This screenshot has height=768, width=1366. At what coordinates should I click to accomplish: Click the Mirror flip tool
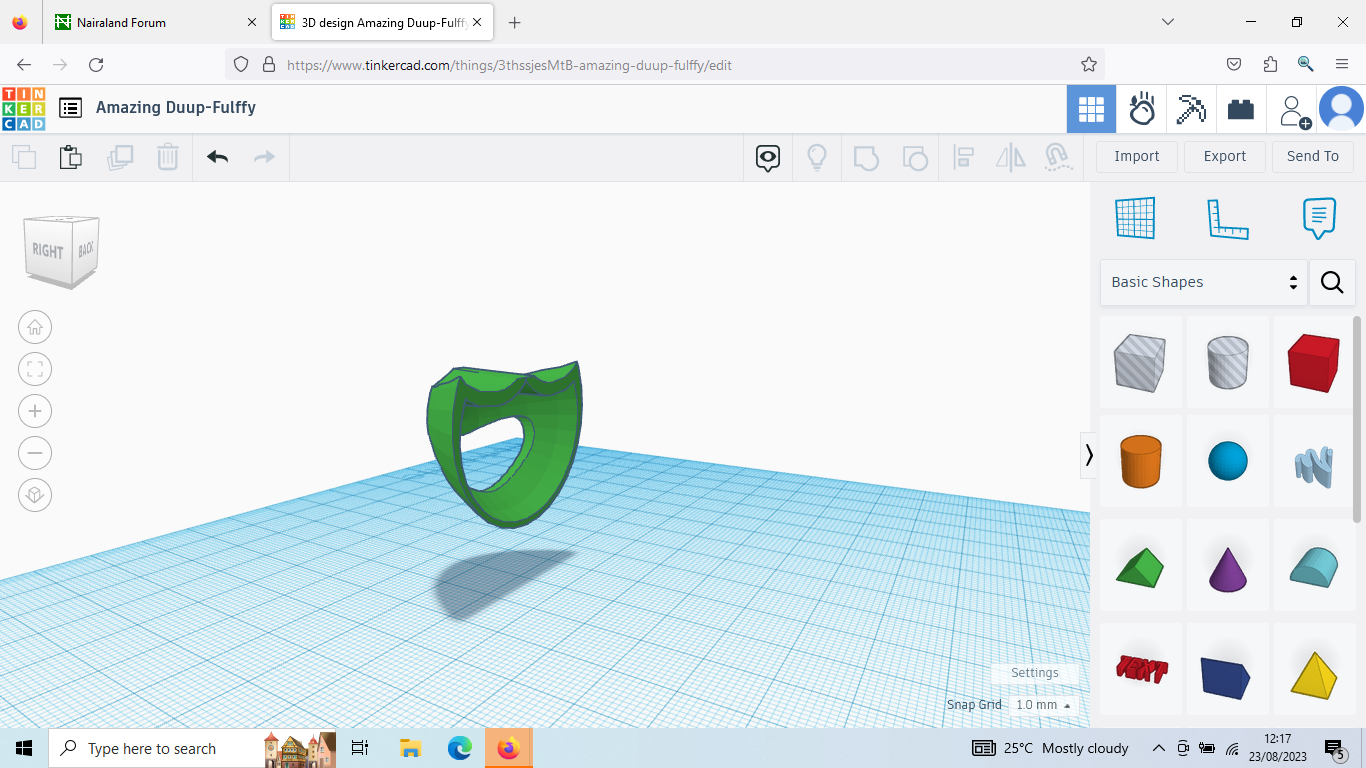1009,157
